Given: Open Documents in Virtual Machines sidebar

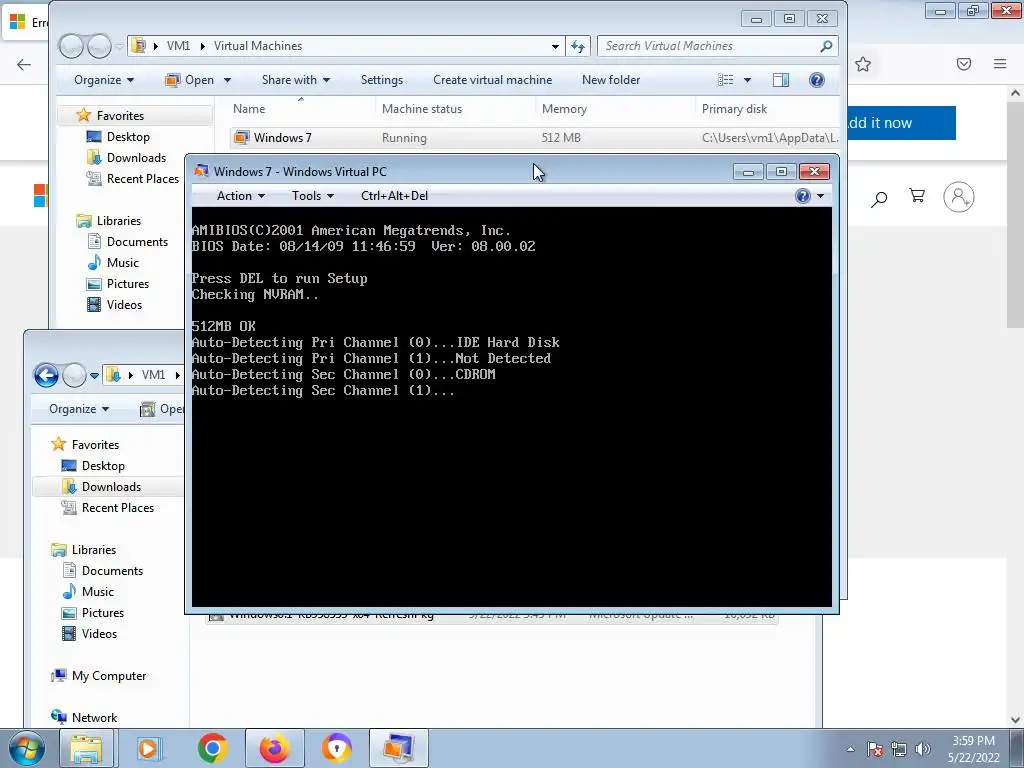Looking at the screenshot, I should [x=136, y=242].
